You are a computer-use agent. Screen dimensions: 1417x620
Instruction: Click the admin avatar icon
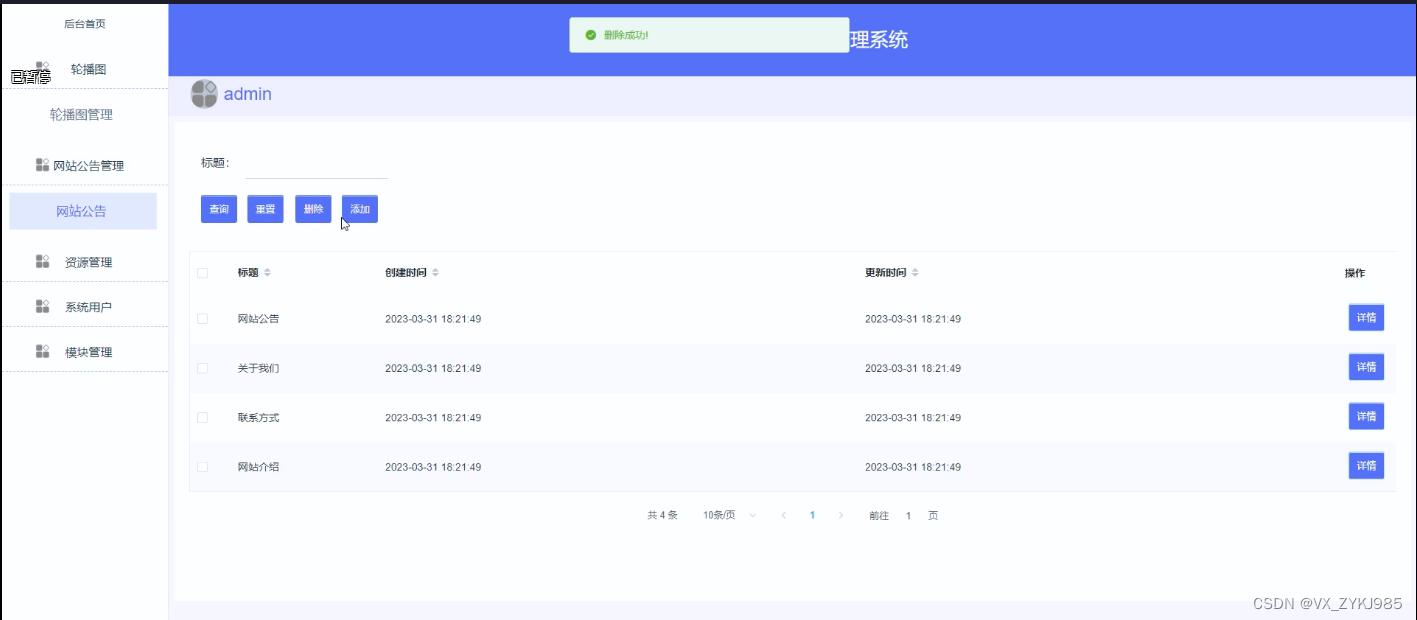tap(204, 94)
